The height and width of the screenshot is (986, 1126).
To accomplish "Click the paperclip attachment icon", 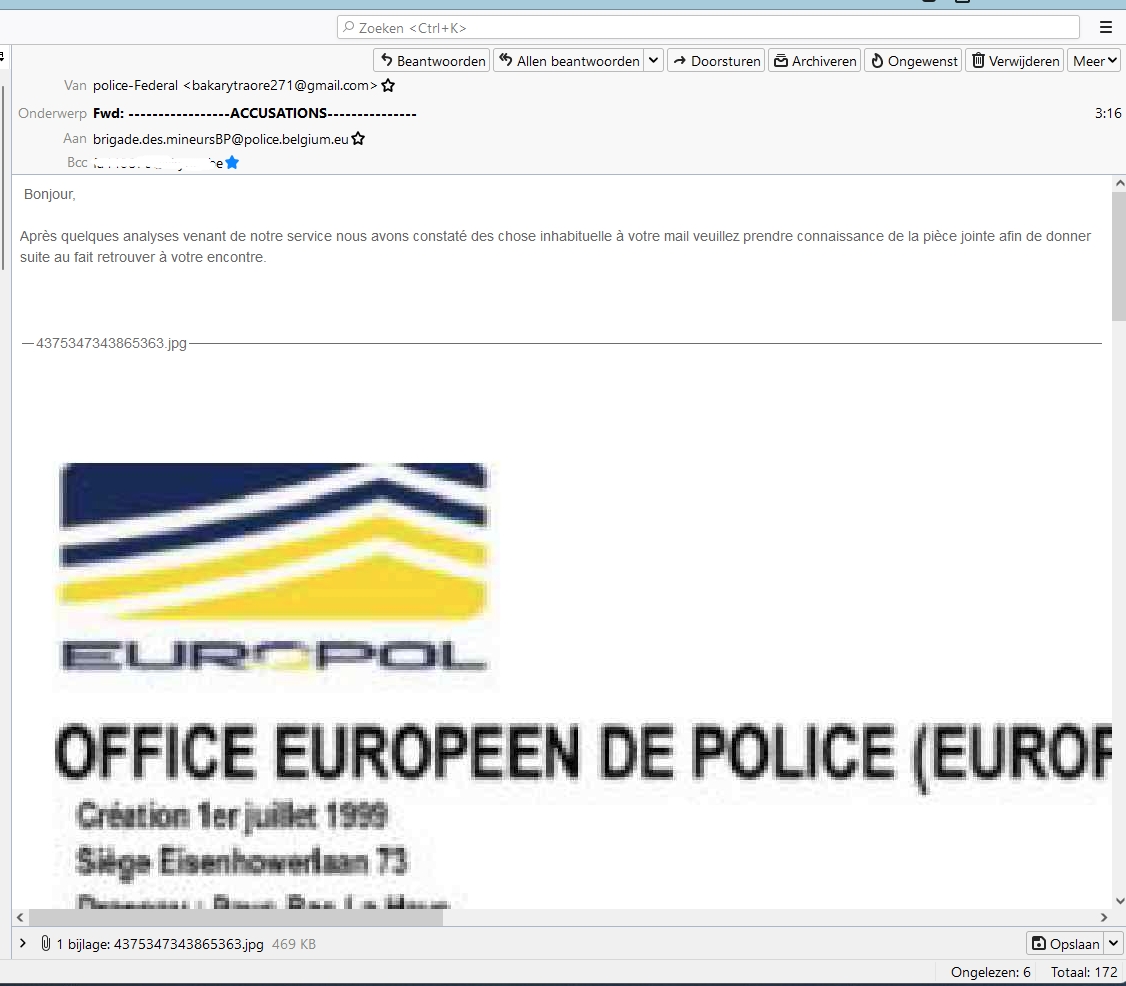I will pyautogui.click(x=46, y=943).
